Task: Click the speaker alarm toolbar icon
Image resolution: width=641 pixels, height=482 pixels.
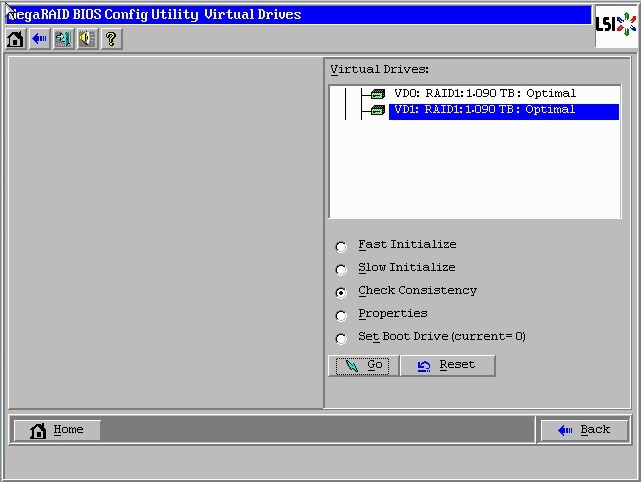Action: [87, 39]
